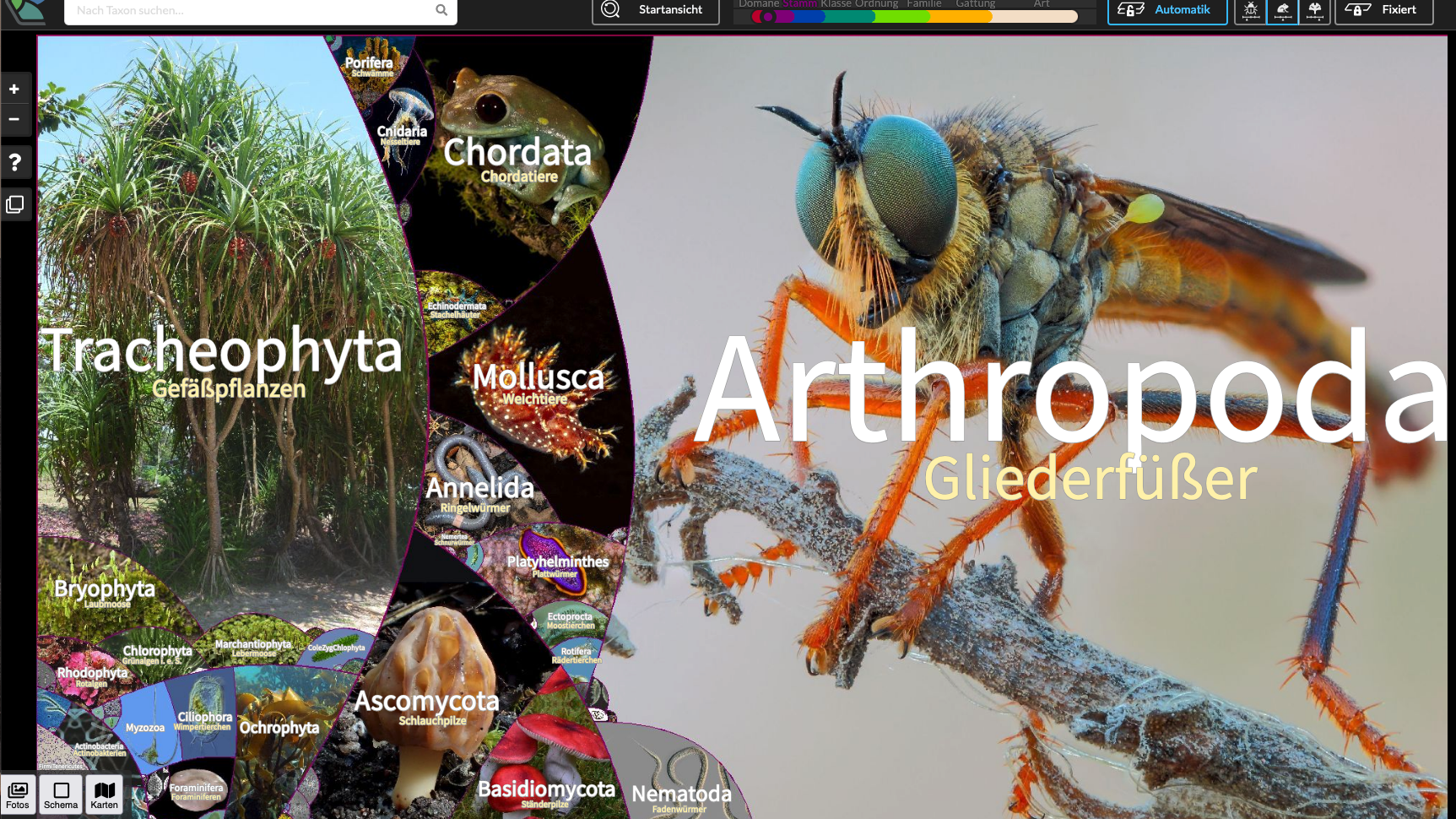The image size is (1456, 819).
Task: Focus the 'Nach Taxon suchen' search field
Action: pos(253,10)
